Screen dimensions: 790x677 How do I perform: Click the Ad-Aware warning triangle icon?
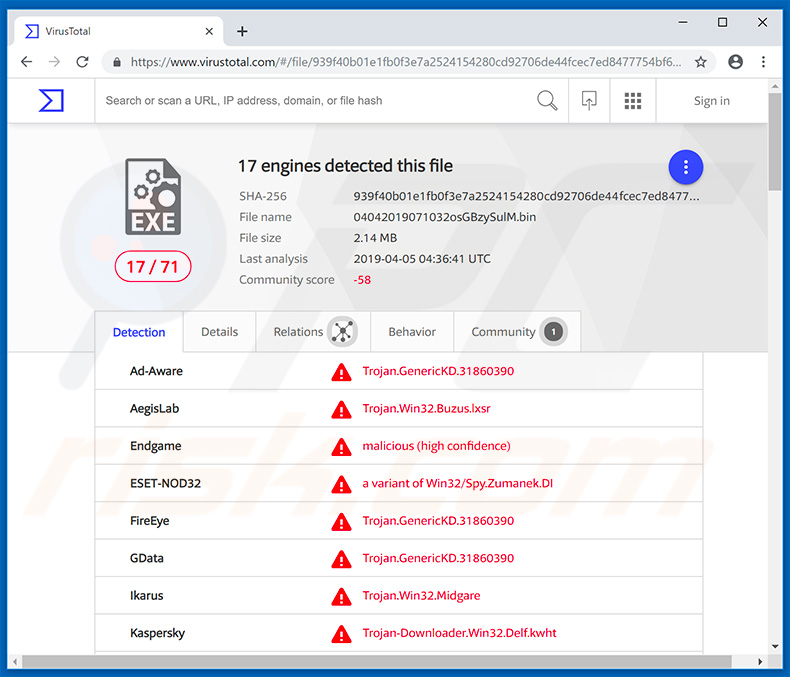click(x=341, y=372)
